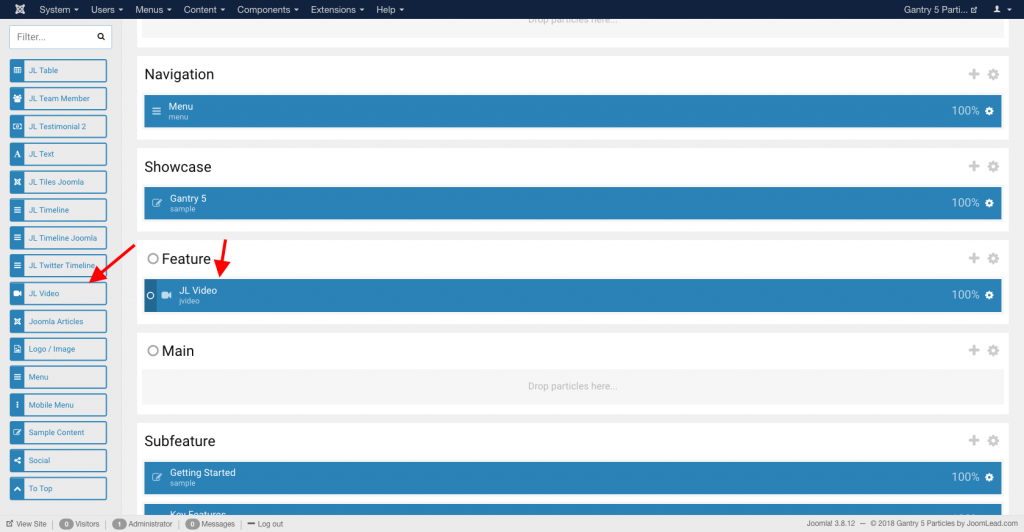The width and height of the screenshot is (1024, 532).
Task: Open the Components menu
Action: [268, 10]
